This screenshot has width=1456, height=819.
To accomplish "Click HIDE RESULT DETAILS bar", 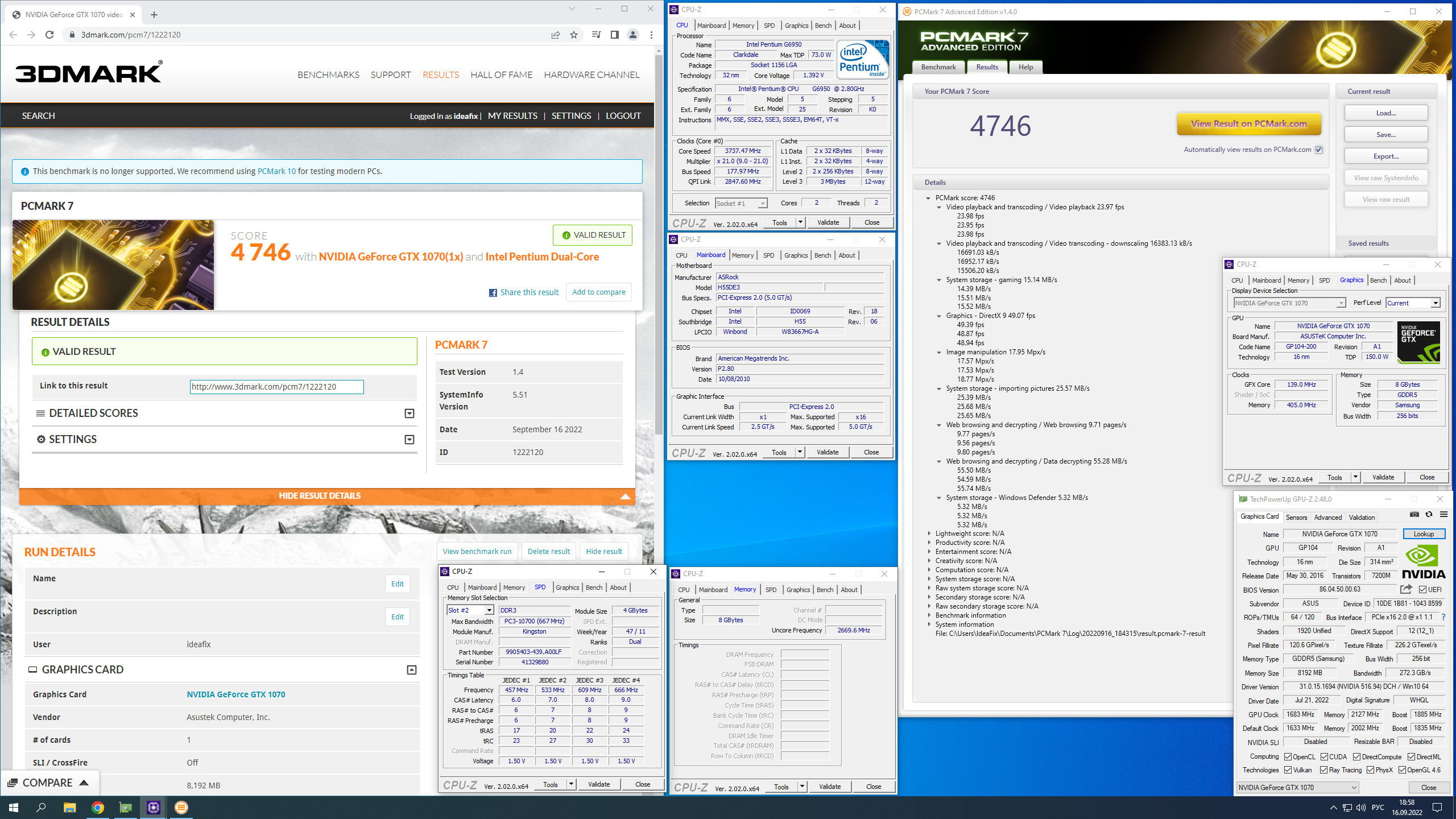I will (x=327, y=496).
